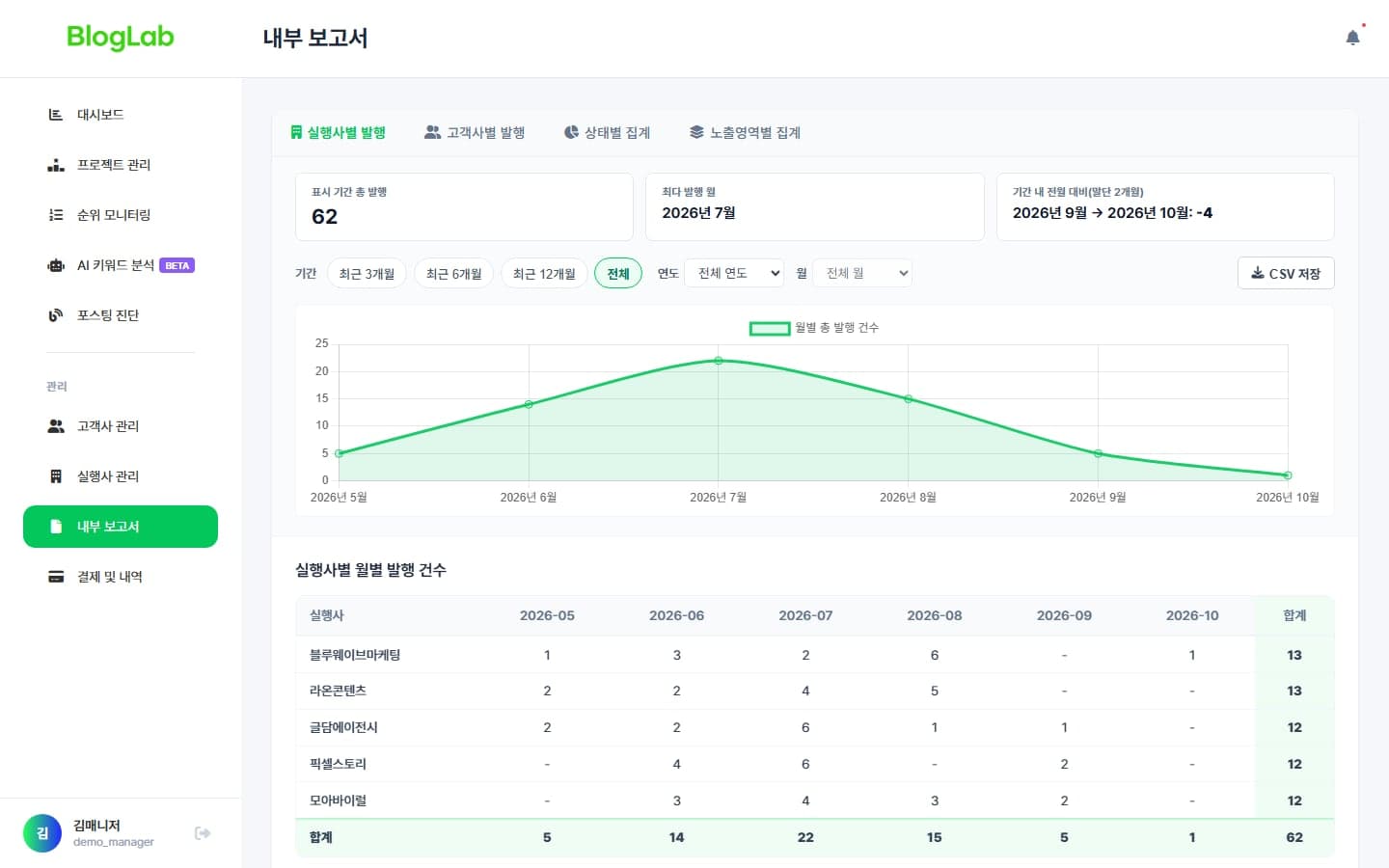Click the 블루웨이브마케팅 row name

355,655
